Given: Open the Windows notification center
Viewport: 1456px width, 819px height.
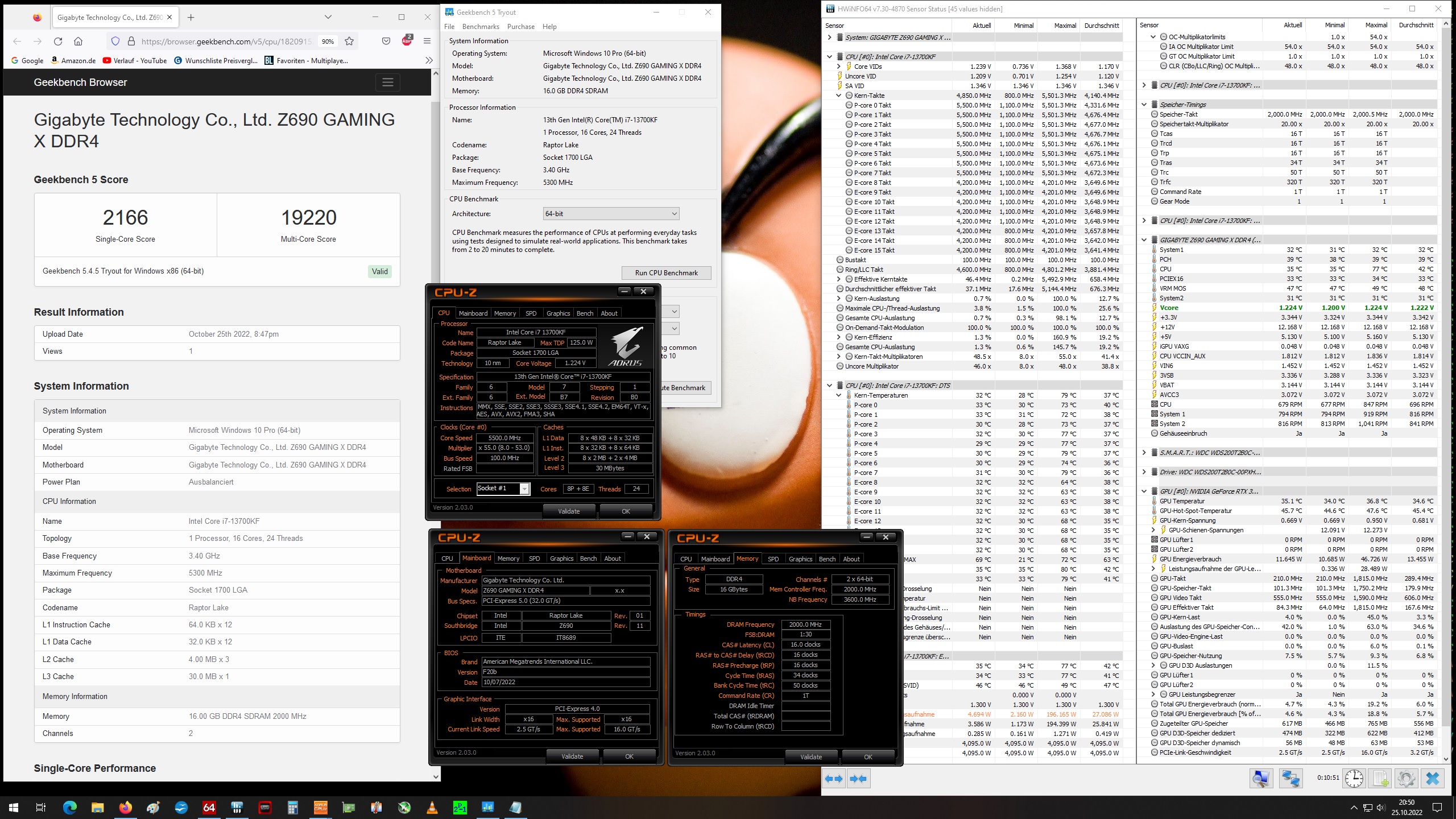Looking at the screenshot, I should point(1437,808).
